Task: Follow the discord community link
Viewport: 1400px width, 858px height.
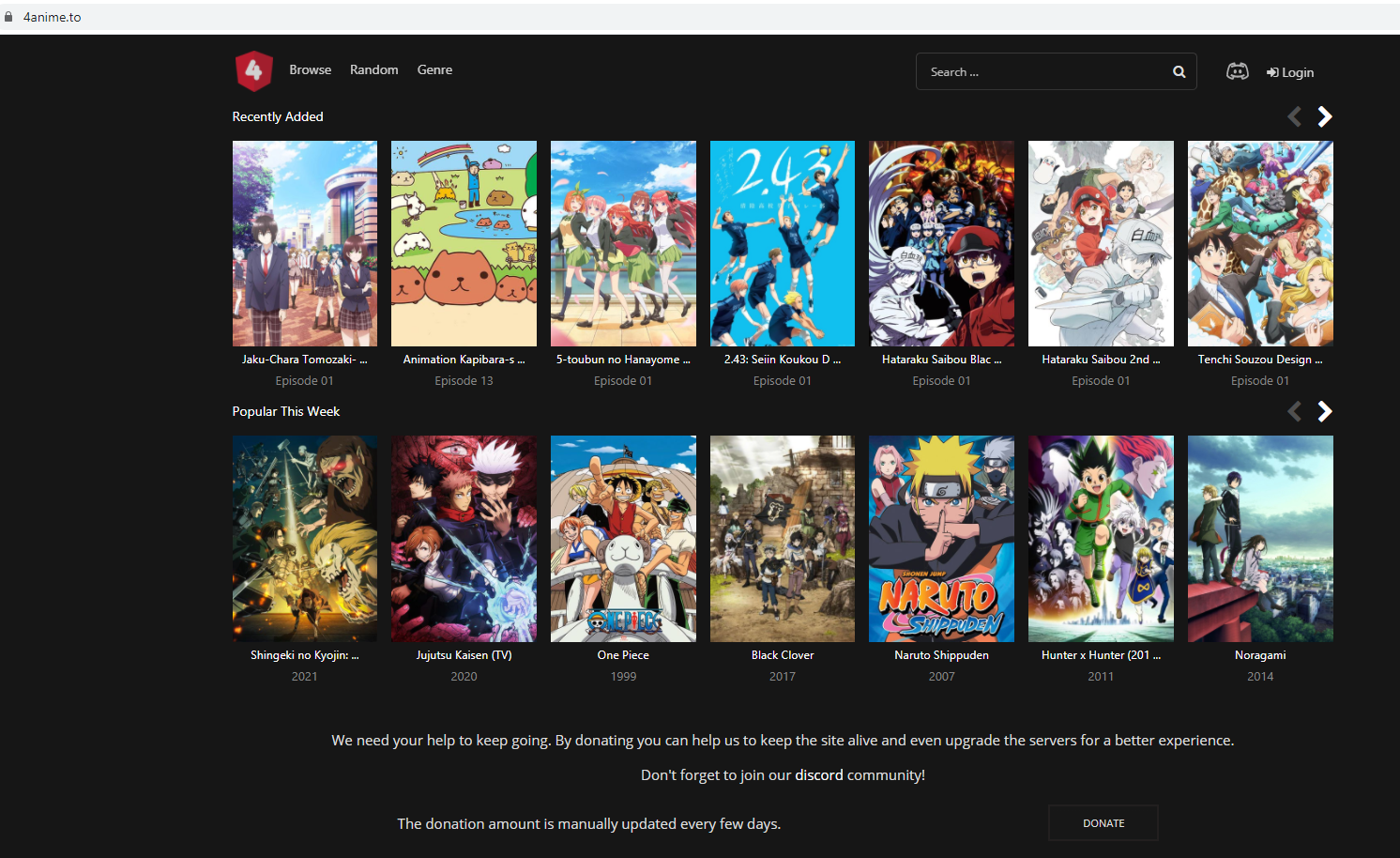Action: [818, 775]
